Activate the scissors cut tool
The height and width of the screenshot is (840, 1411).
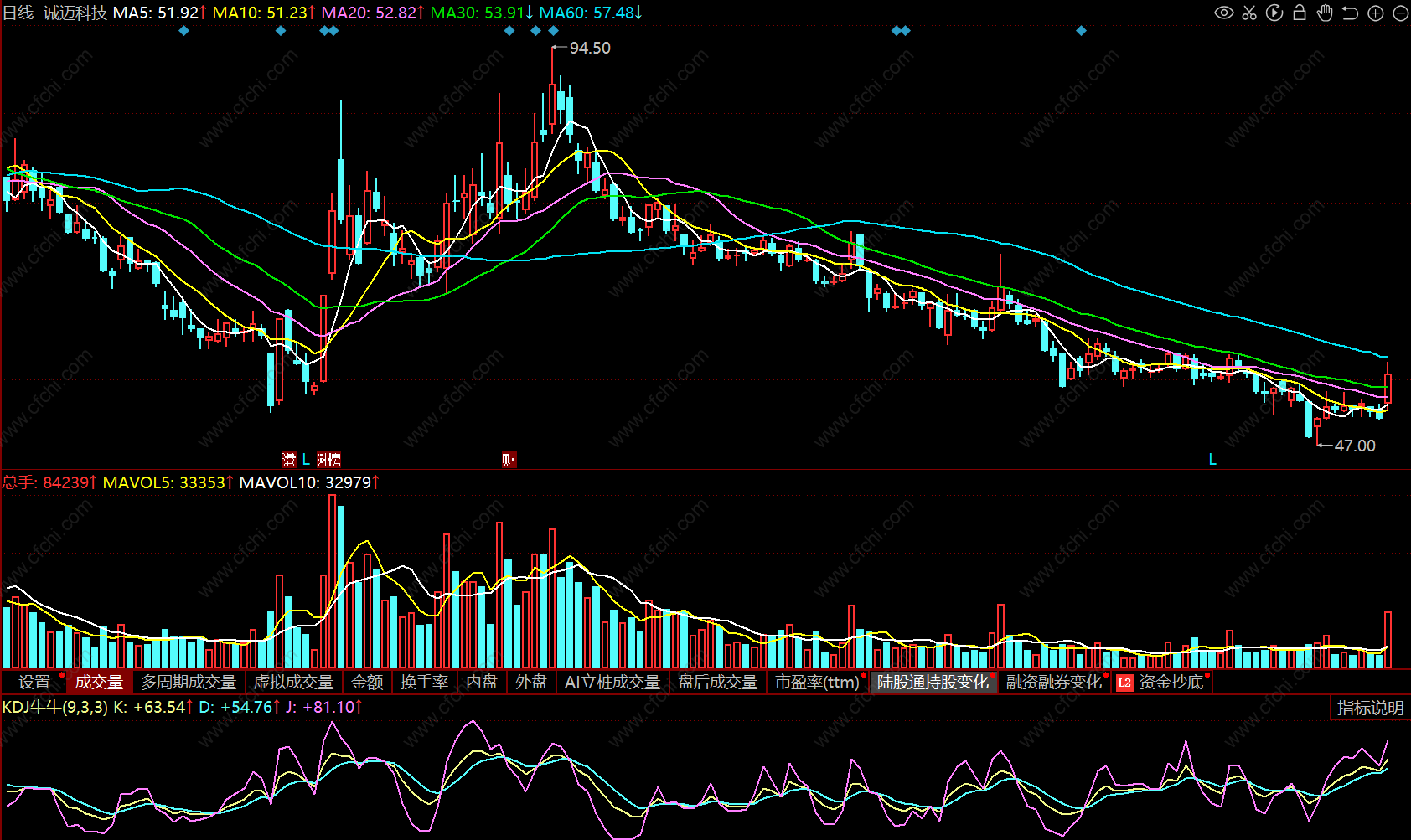(1249, 13)
